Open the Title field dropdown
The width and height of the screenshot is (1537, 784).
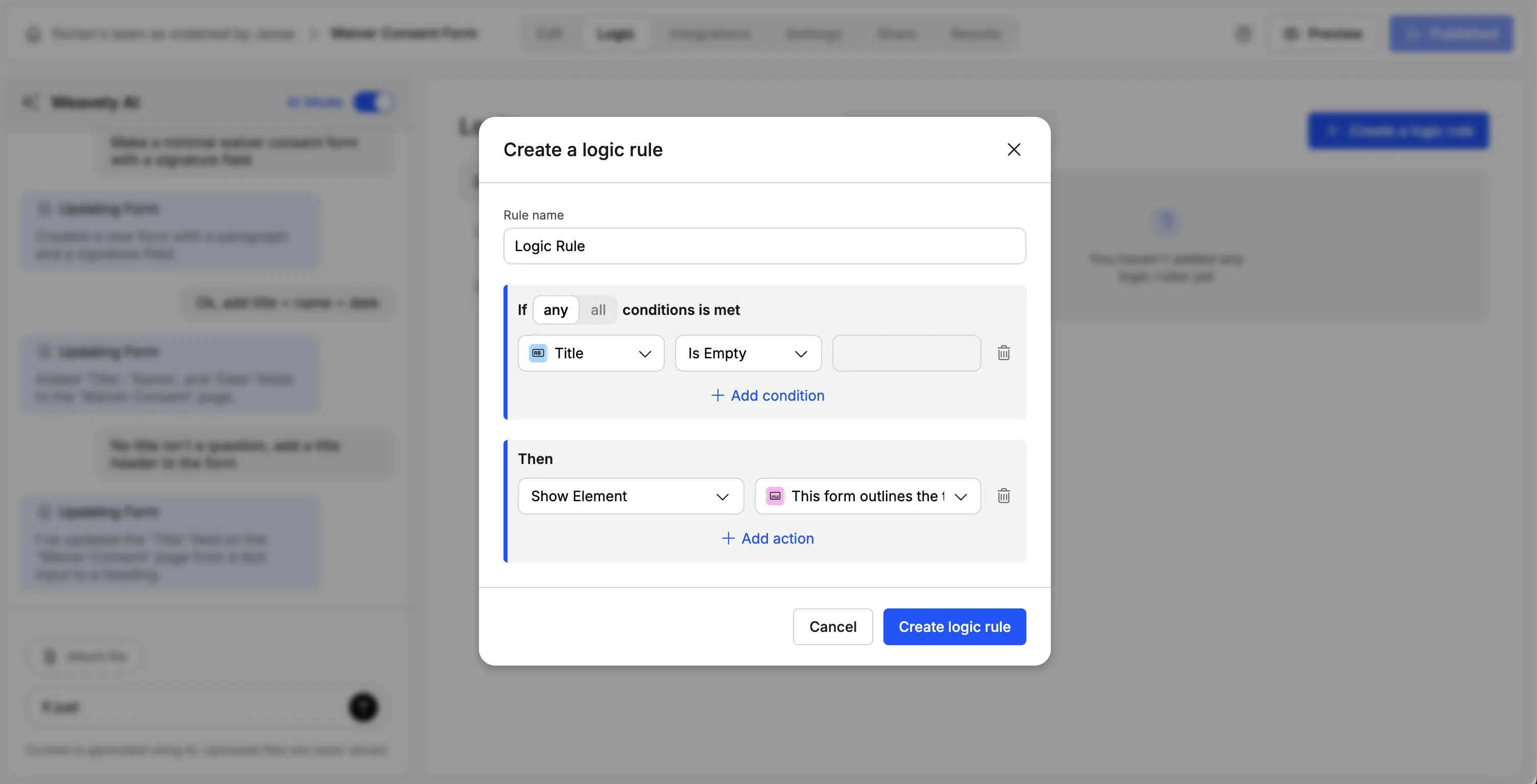[591, 353]
